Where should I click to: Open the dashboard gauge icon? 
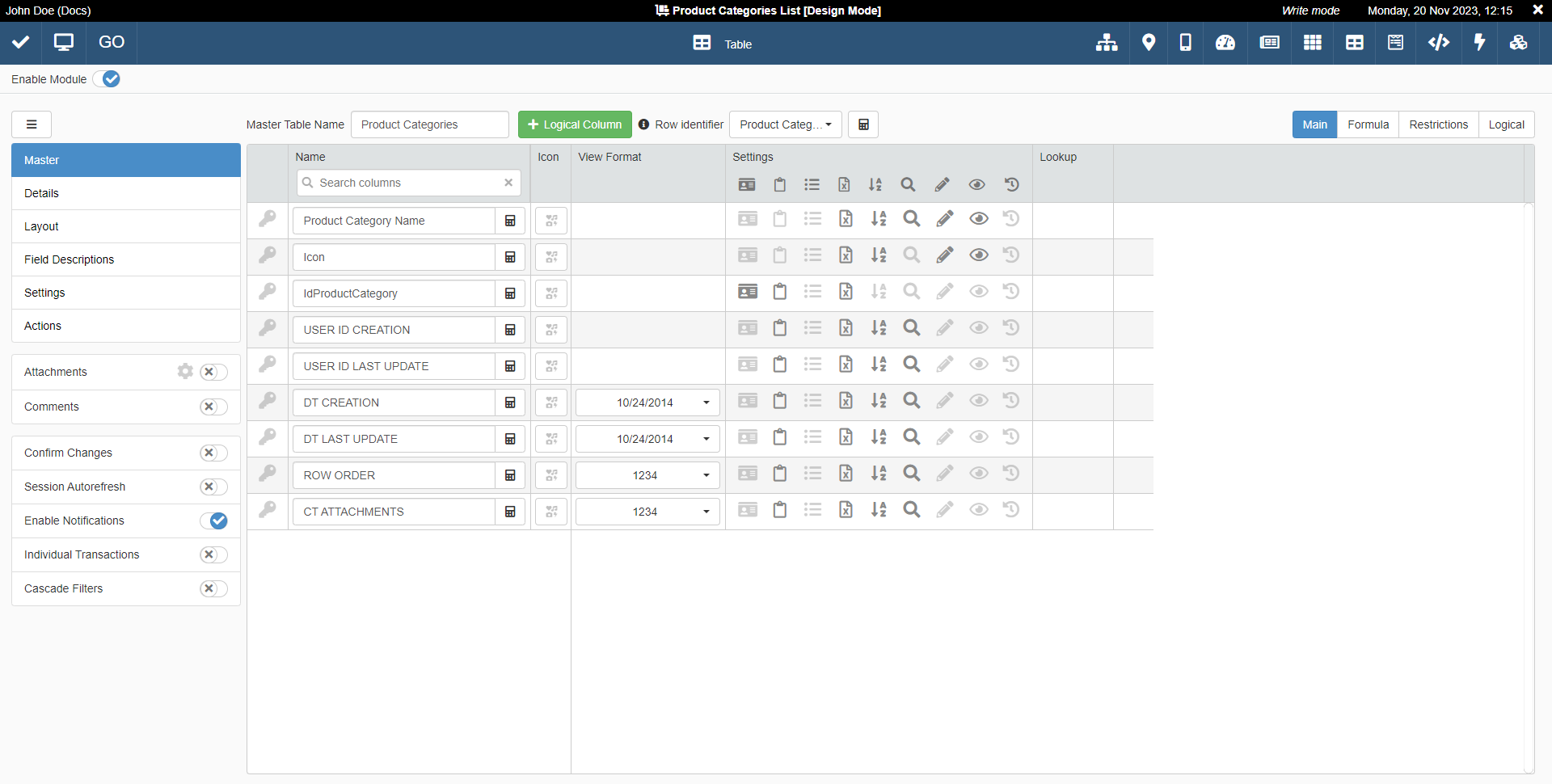[x=1225, y=43]
